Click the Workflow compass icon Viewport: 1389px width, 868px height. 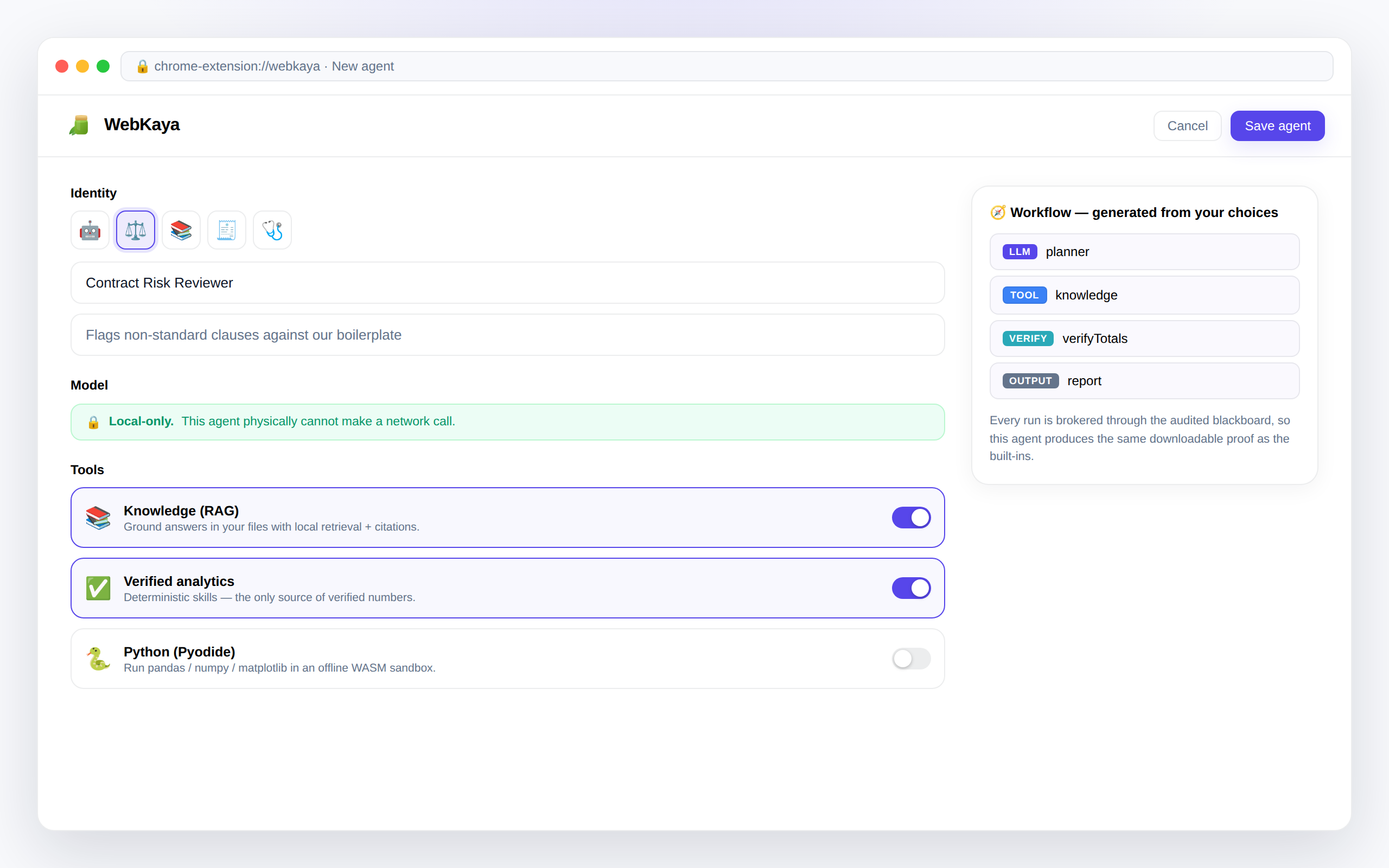998,213
